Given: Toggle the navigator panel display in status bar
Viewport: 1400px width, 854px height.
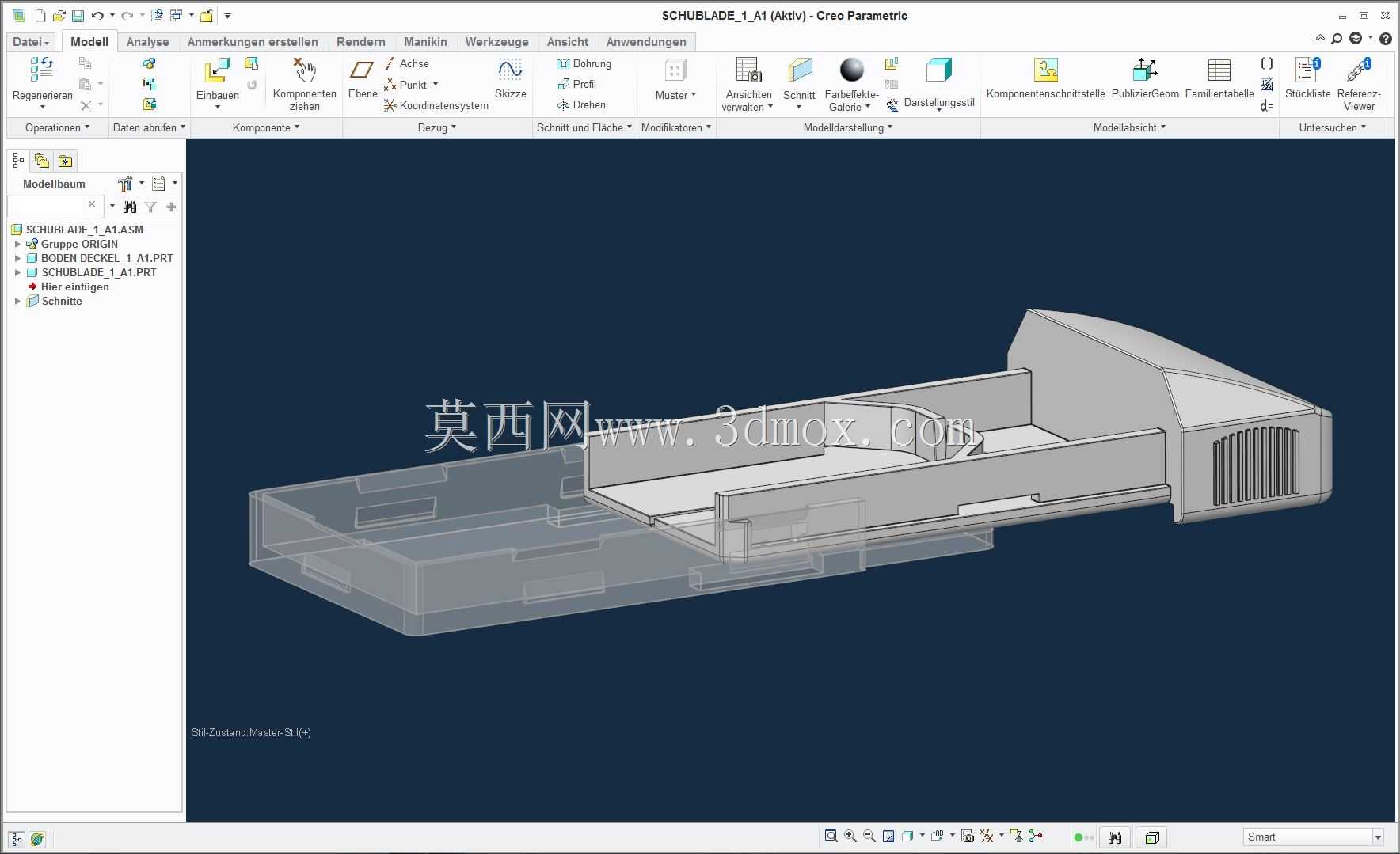Looking at the screenshot, I should click(17, 839).
